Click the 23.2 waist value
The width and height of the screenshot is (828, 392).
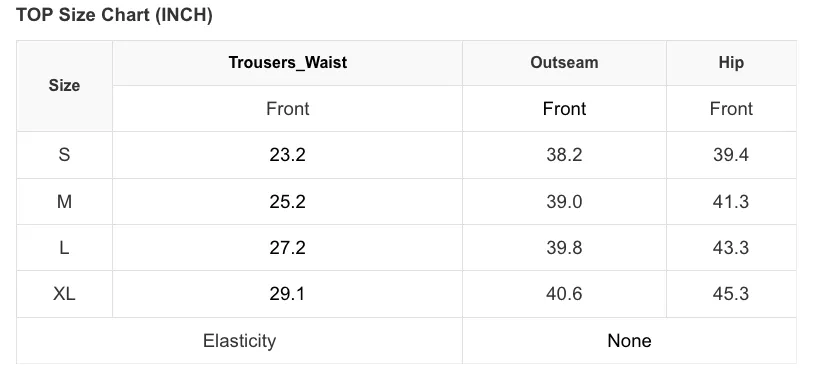[x=287, y=155]
